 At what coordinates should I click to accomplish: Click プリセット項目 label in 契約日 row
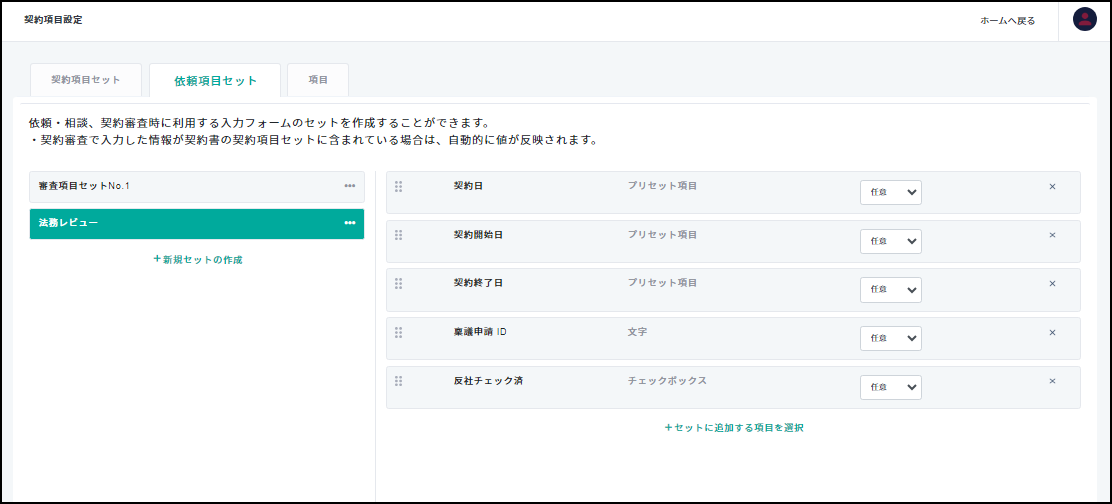pos(662,186)
